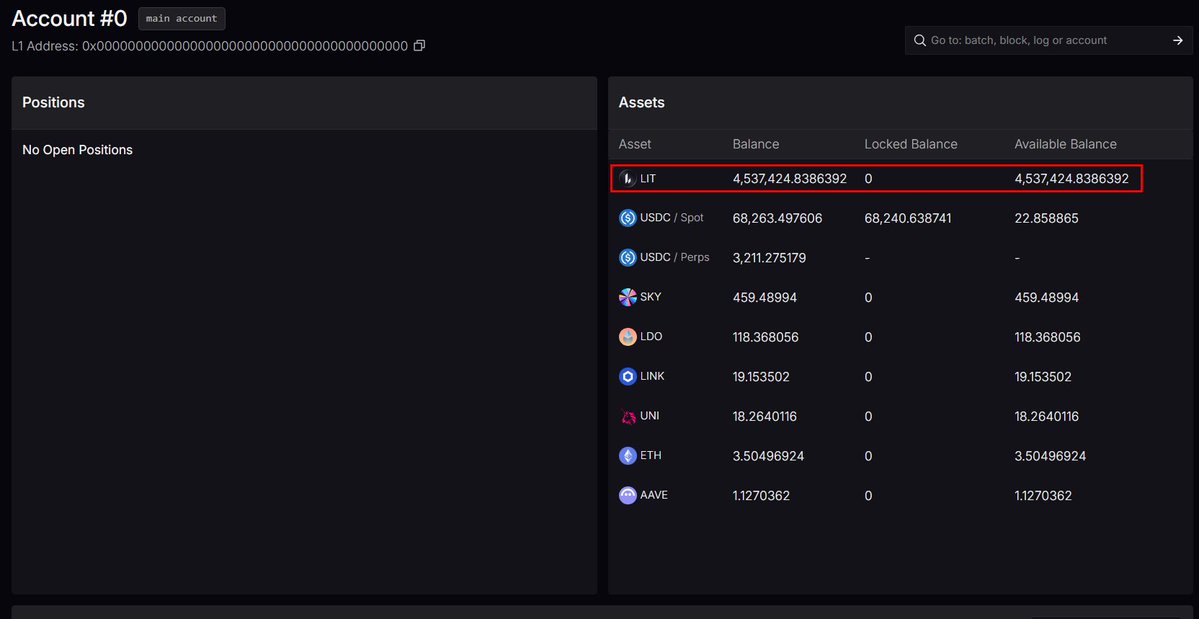
Task: Click LINK available balance 19.153502
Action: tap(1043, 377)
